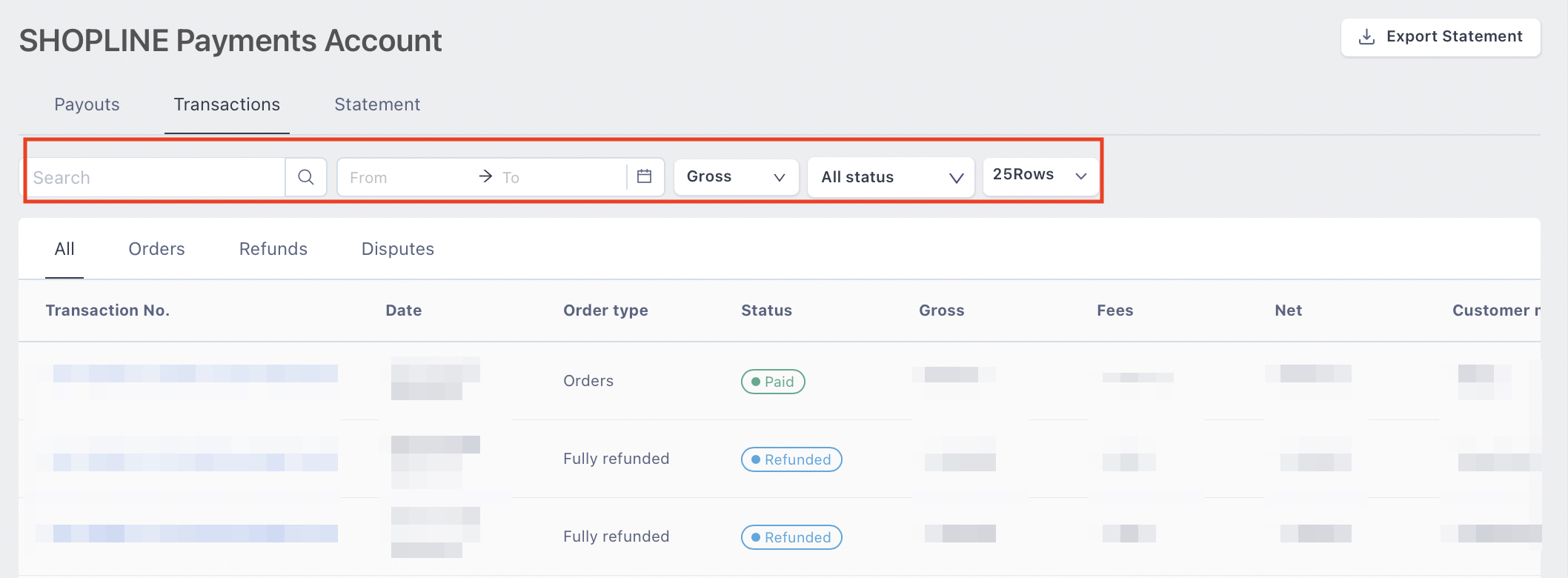Expand the Gross dropdown
The width and height of the screenshot is (1568, 578).
[x=736, y=177]
